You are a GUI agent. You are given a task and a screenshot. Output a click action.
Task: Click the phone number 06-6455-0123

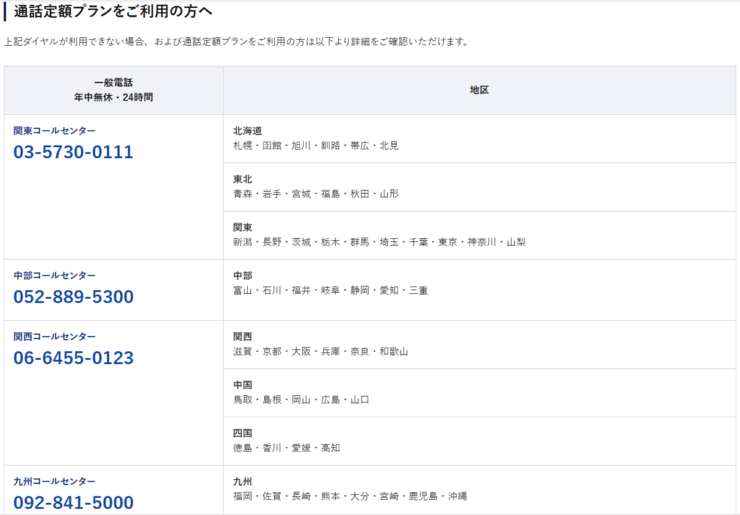pos(73,358)
